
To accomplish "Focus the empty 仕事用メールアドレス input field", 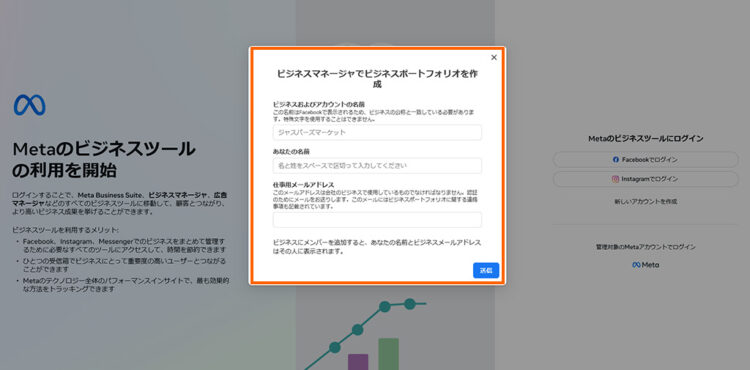I will point(377,220).
